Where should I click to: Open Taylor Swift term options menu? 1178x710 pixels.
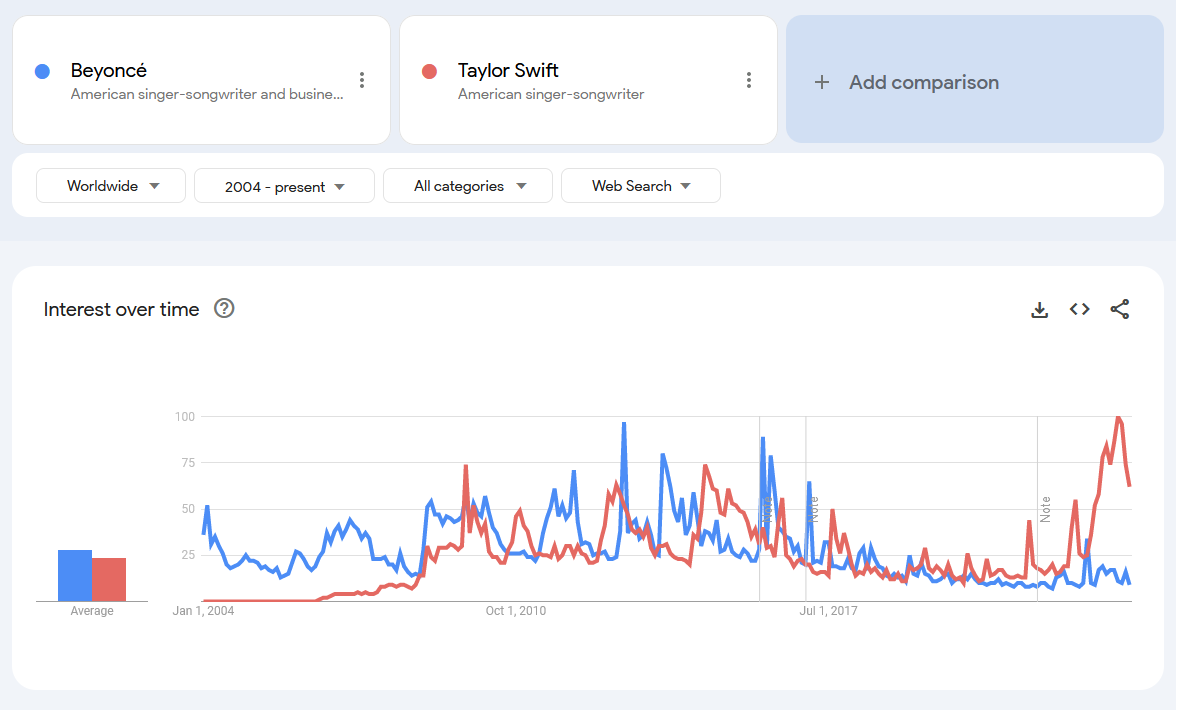pos(749,80)
